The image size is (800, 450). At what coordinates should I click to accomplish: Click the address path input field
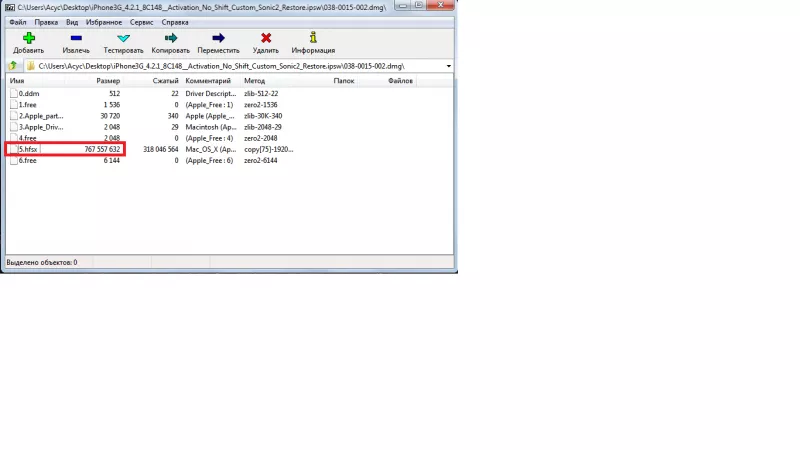click(x=237, y=66)
